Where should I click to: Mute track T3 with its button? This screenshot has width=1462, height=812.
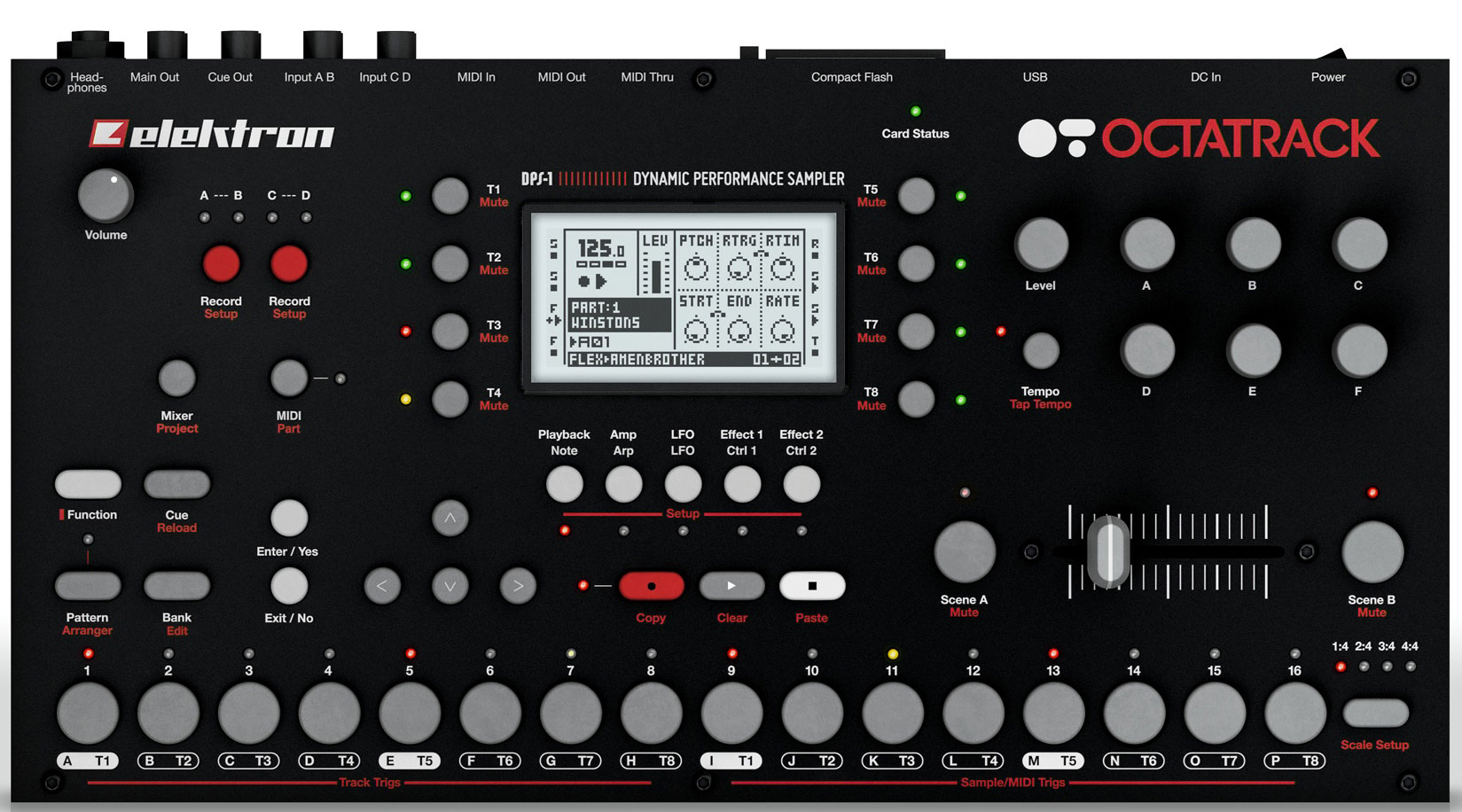coord(450,332)
